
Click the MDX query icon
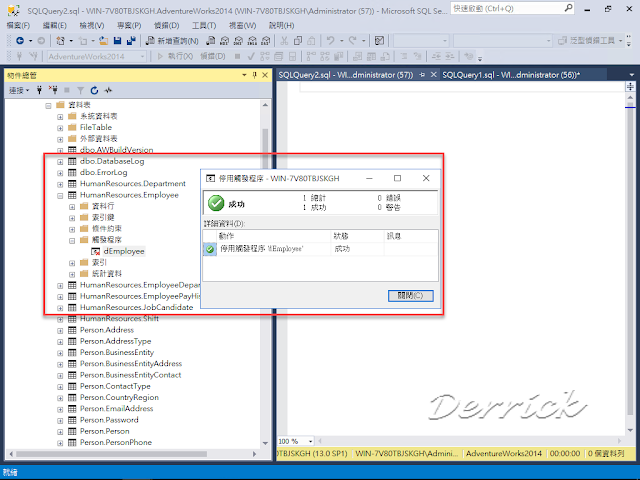click(224, 40)
